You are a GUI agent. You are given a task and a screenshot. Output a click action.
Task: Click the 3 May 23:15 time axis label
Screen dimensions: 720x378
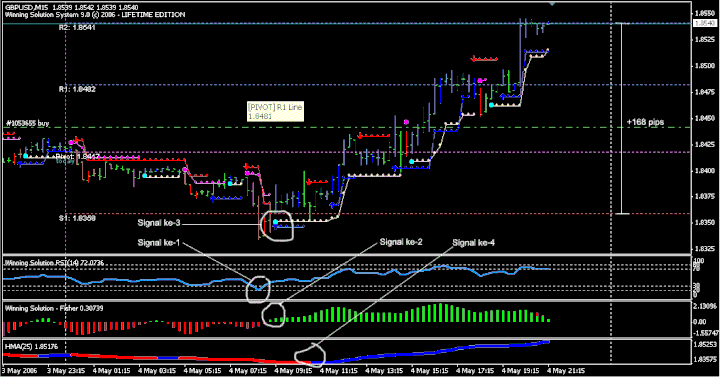pos(66,371)
